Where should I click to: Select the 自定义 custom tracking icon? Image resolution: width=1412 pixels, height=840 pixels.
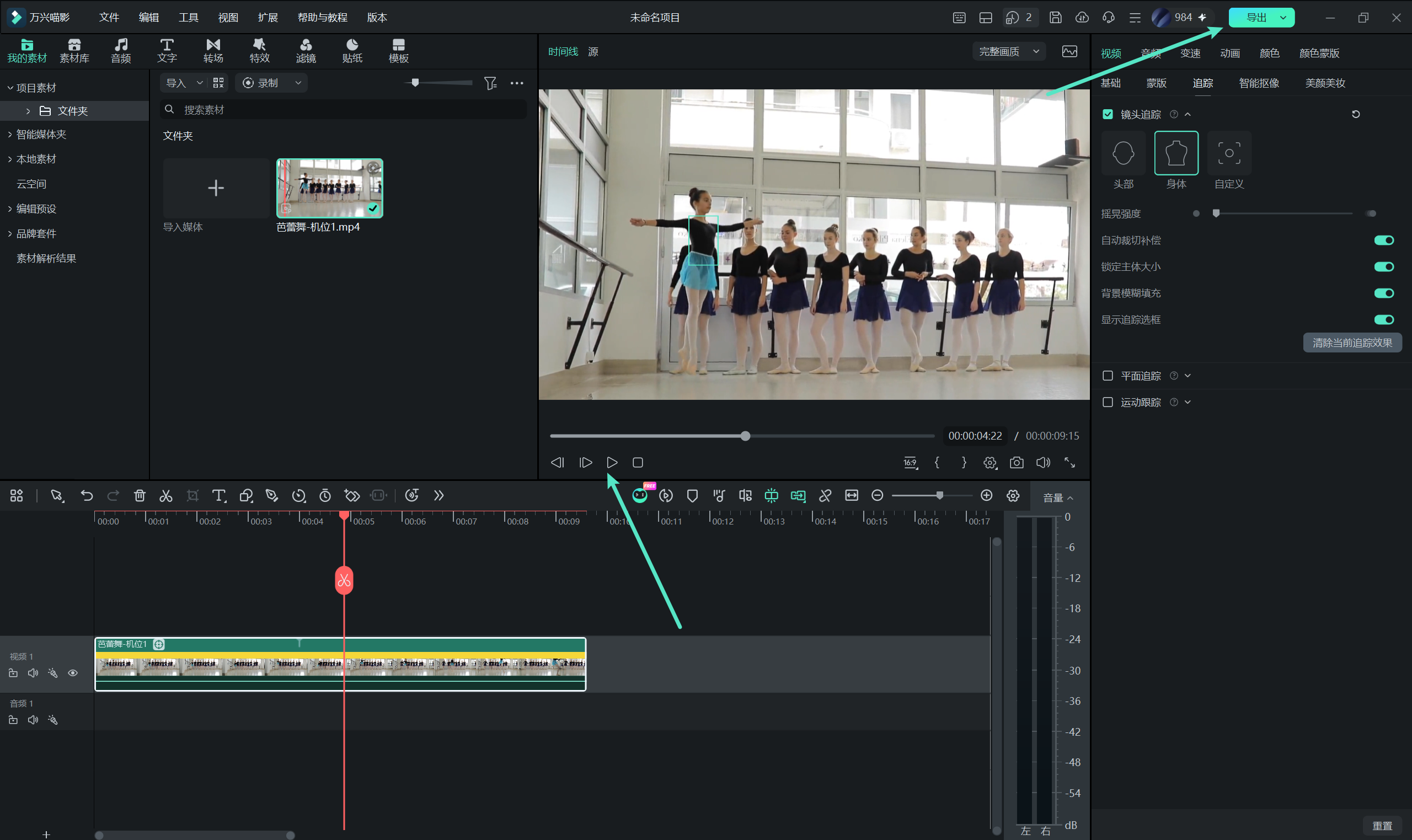(1229, 153)
